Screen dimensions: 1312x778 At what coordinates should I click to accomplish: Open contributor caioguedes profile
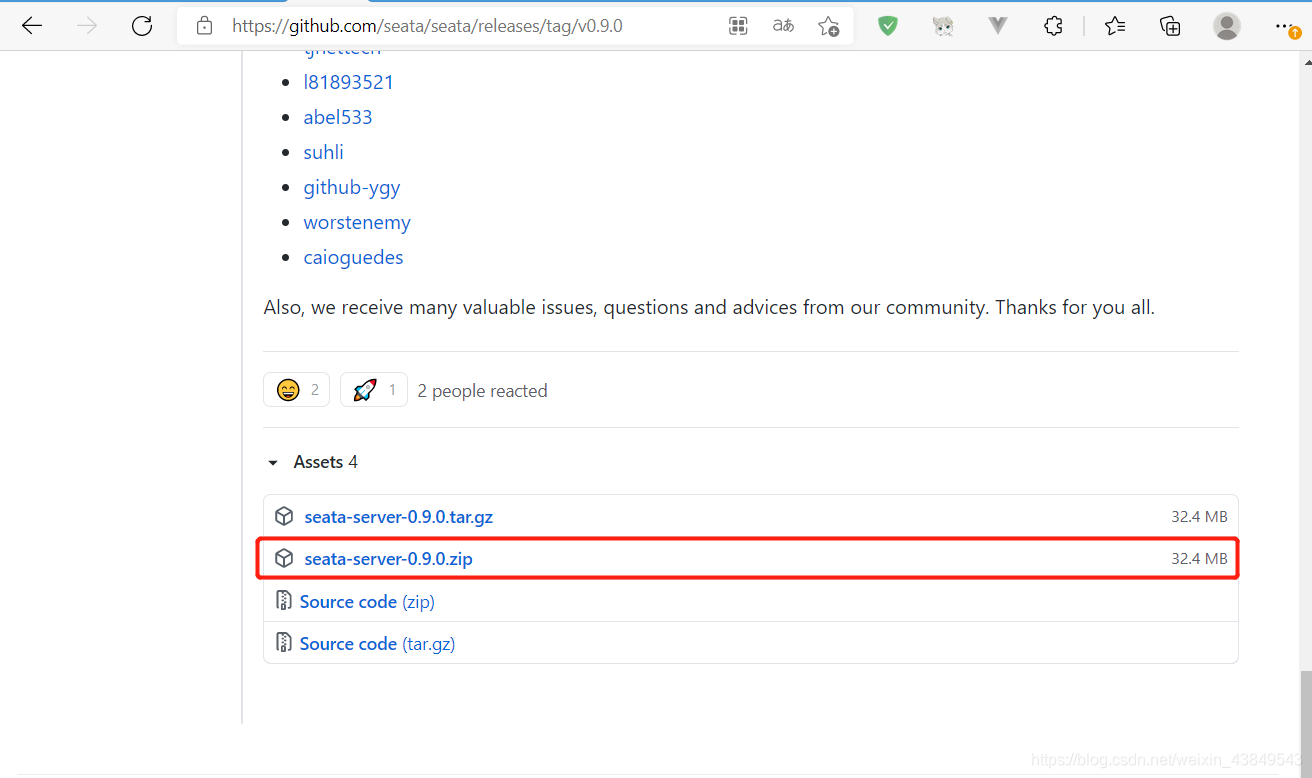353,257
